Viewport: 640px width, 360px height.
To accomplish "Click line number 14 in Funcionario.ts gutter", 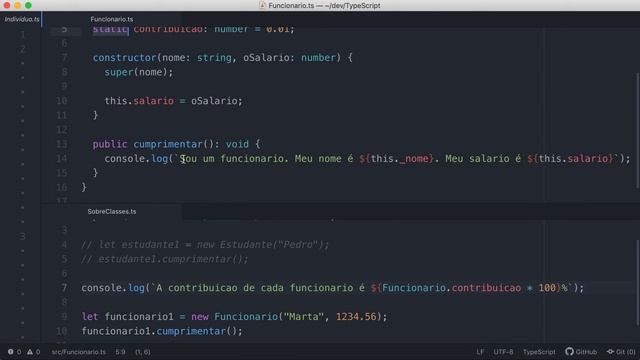I will [62, 158].
